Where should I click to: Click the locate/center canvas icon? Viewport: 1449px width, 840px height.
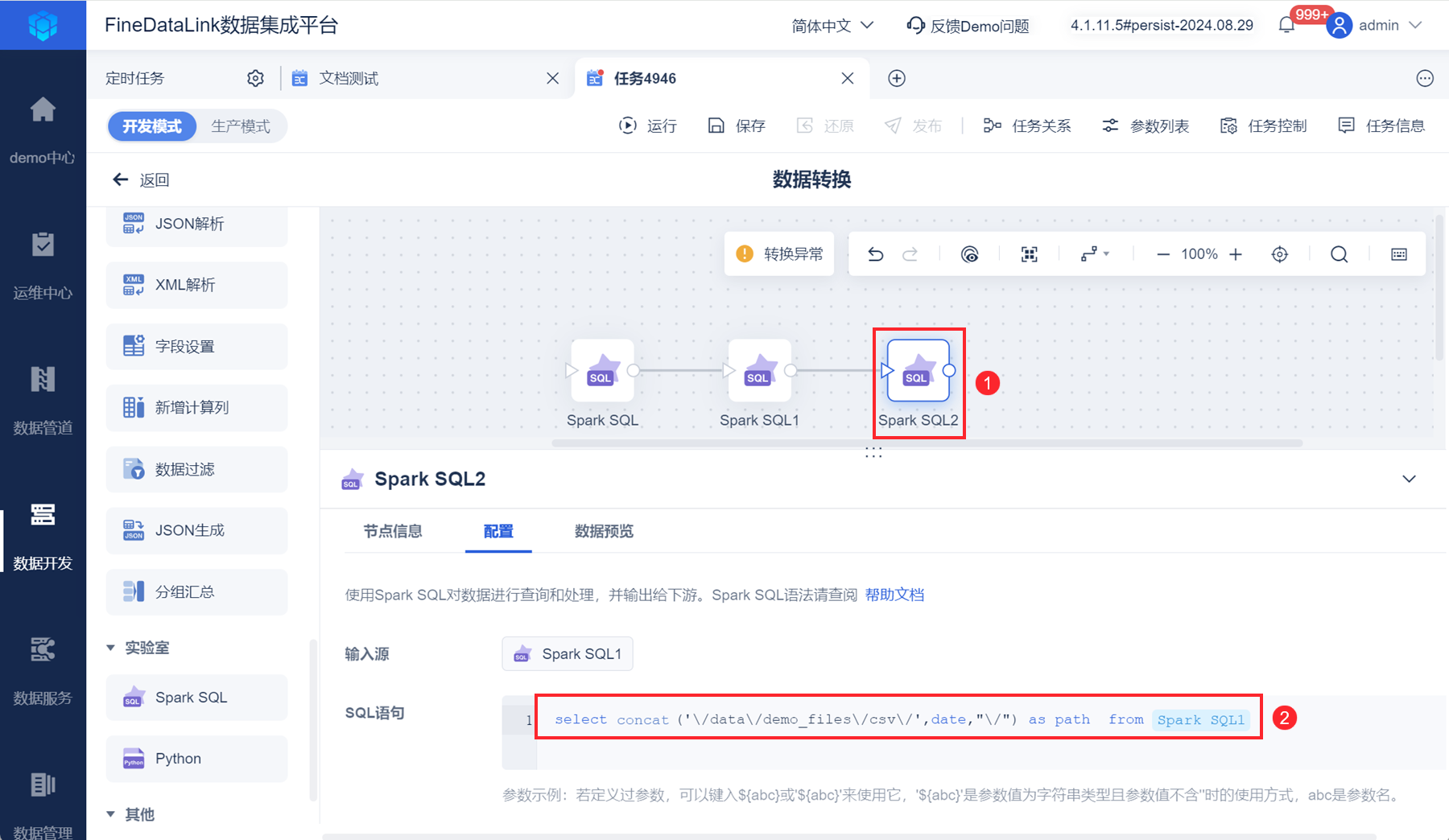pos(1280,254)
